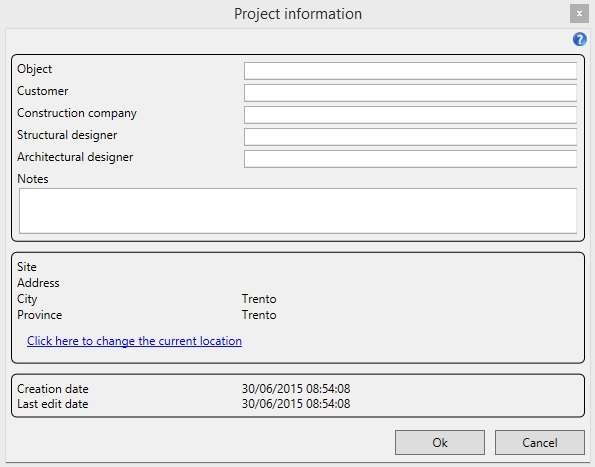The width and height of the screenshot is (595, 467).
Task: Select the City value Trento
Action: click(259, 299)
